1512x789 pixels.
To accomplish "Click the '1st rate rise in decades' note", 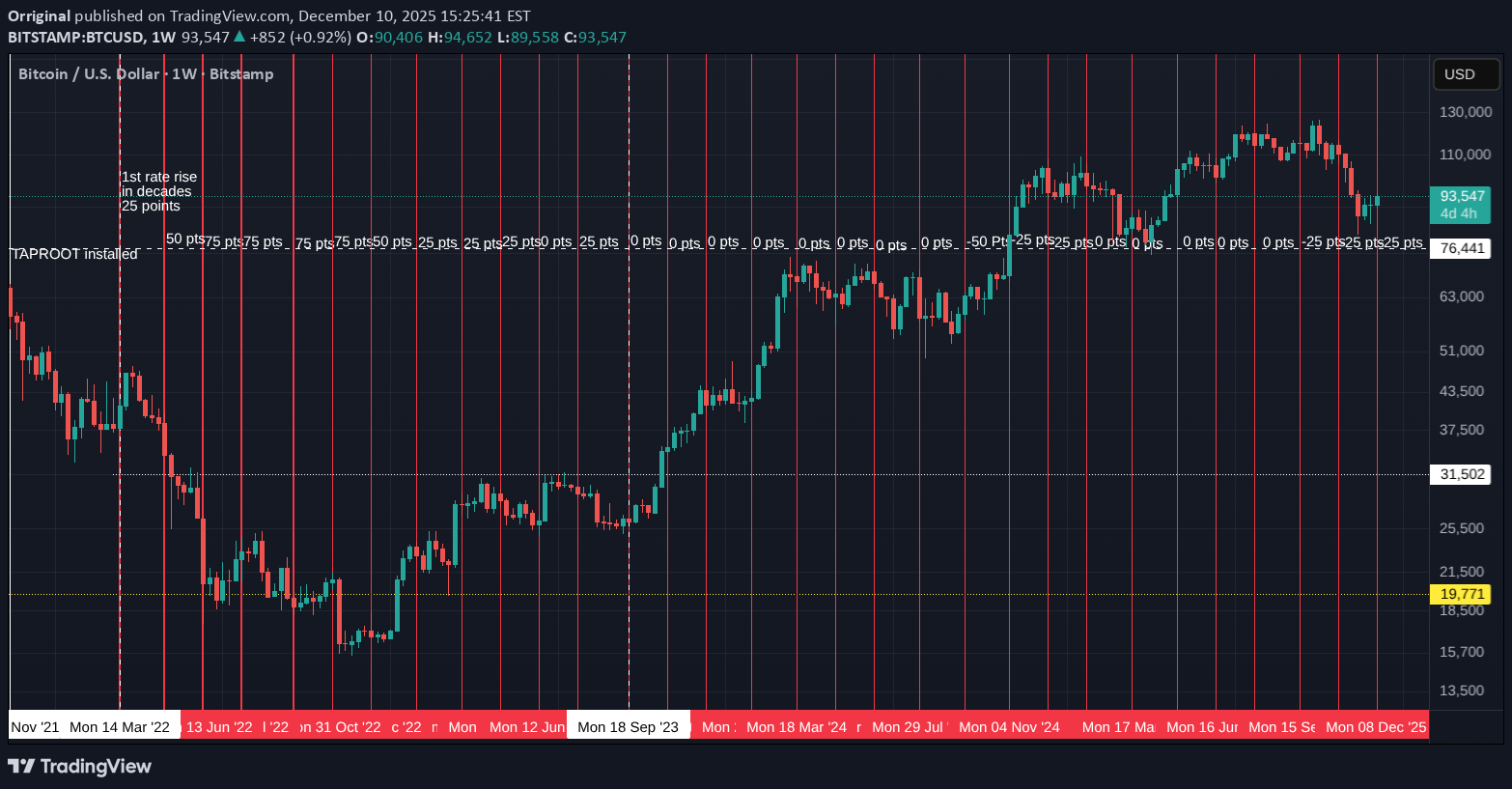I will (x=159, y=191).
